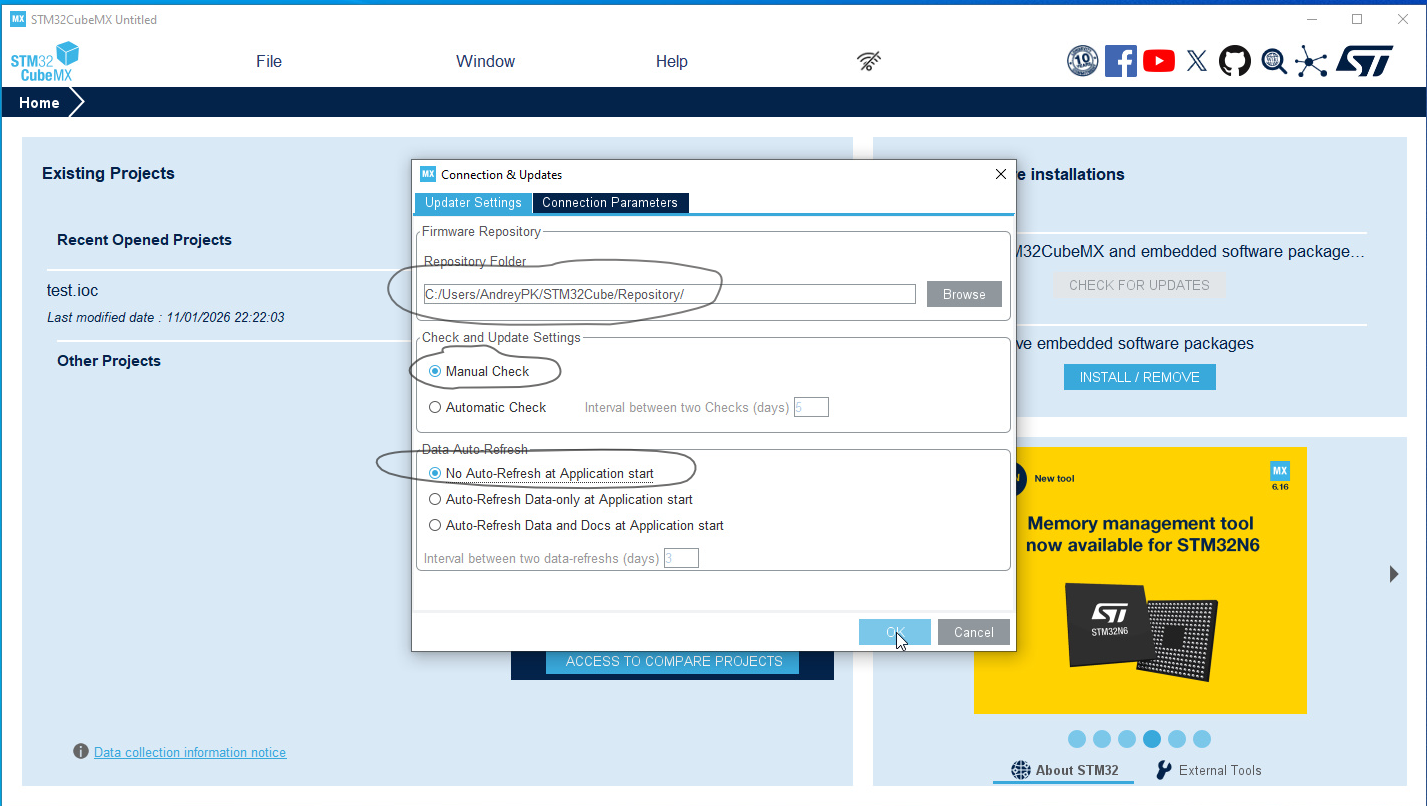The image size is (1427, 806).
Task: Open the recent project test.ioc
Action: [x=73, y=291]
